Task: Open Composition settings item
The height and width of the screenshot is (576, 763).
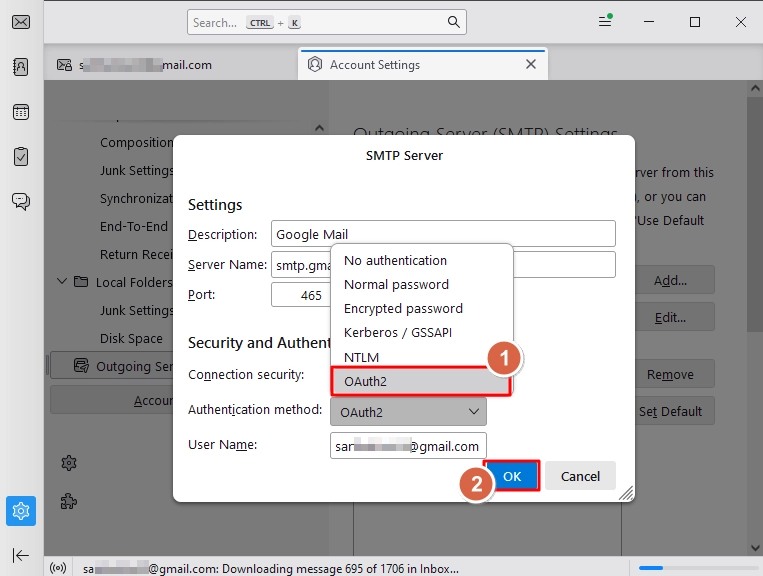Action: 136,143
